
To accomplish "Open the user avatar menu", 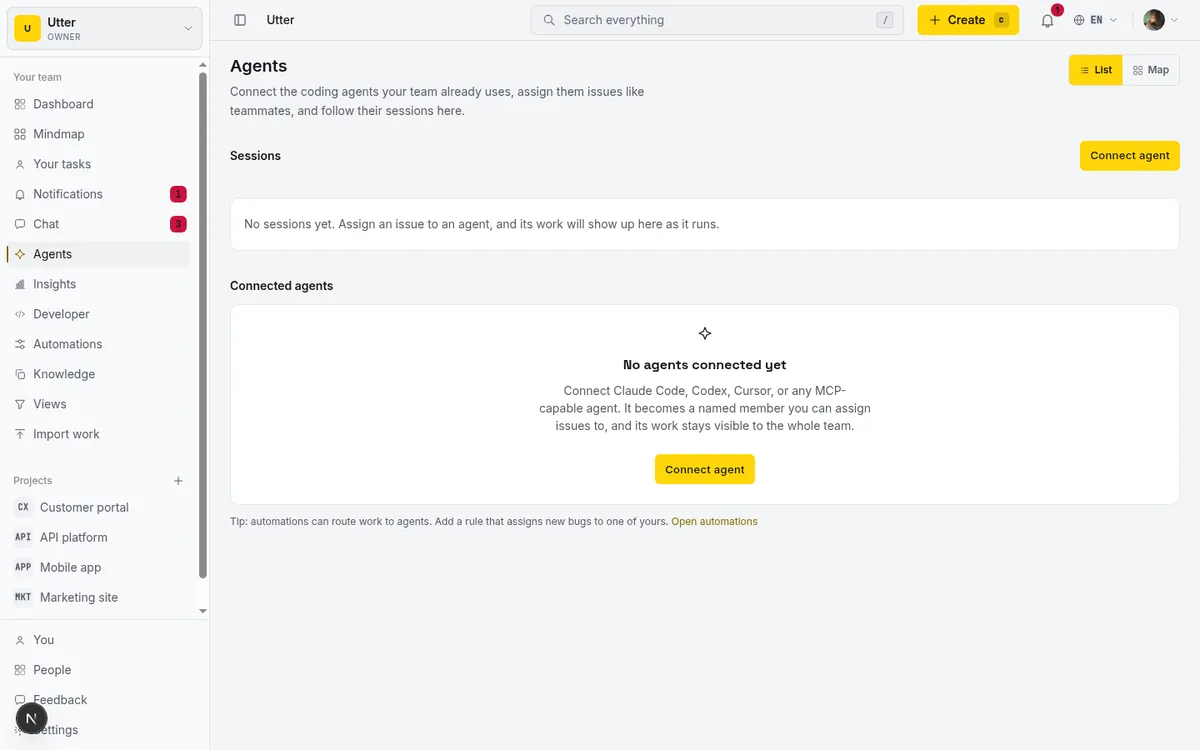I will coord(1161,20).
